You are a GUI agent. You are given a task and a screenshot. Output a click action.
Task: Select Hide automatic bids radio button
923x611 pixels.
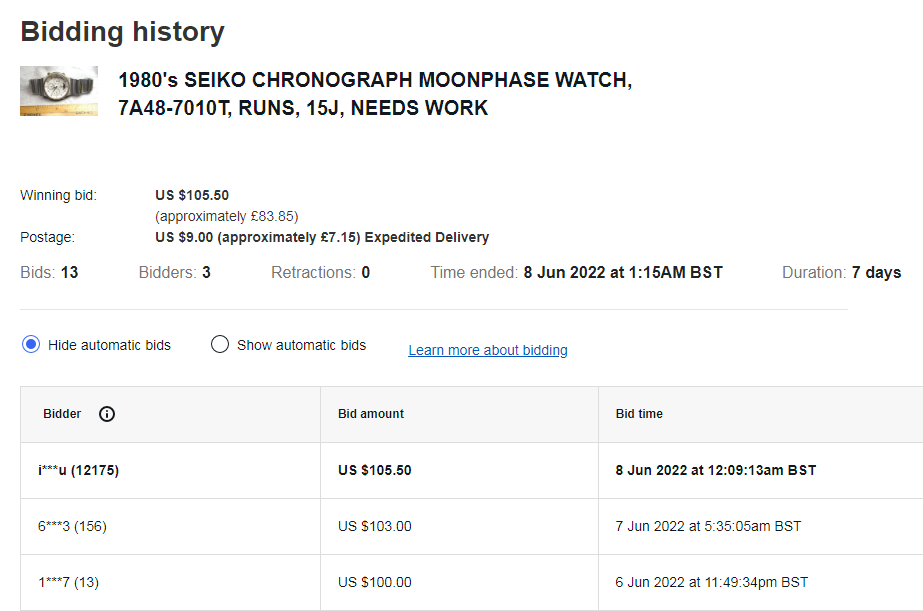[31, 344]
